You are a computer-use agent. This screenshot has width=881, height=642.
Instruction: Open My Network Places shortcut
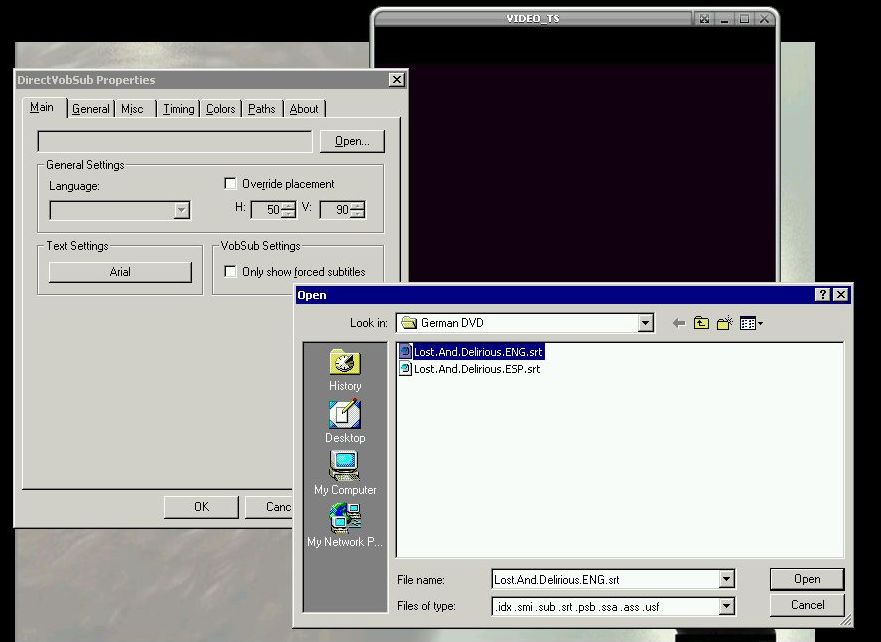(x=344, y=525)
